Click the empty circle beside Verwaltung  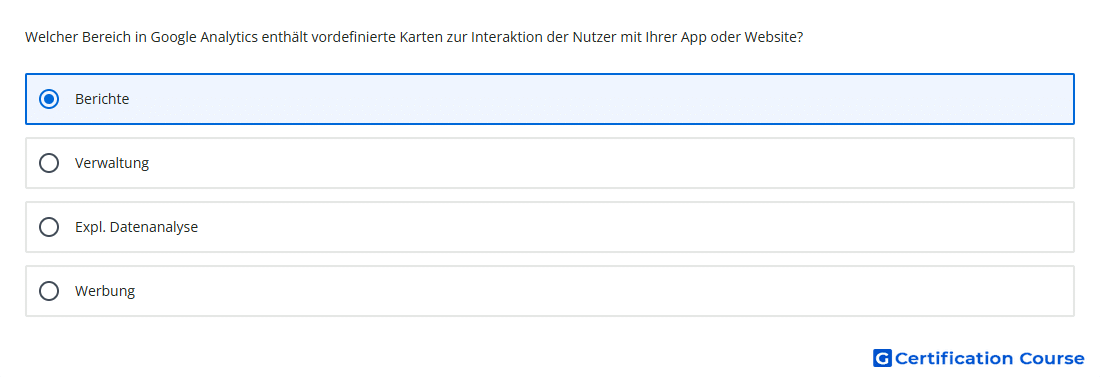(x=48, y=163)
